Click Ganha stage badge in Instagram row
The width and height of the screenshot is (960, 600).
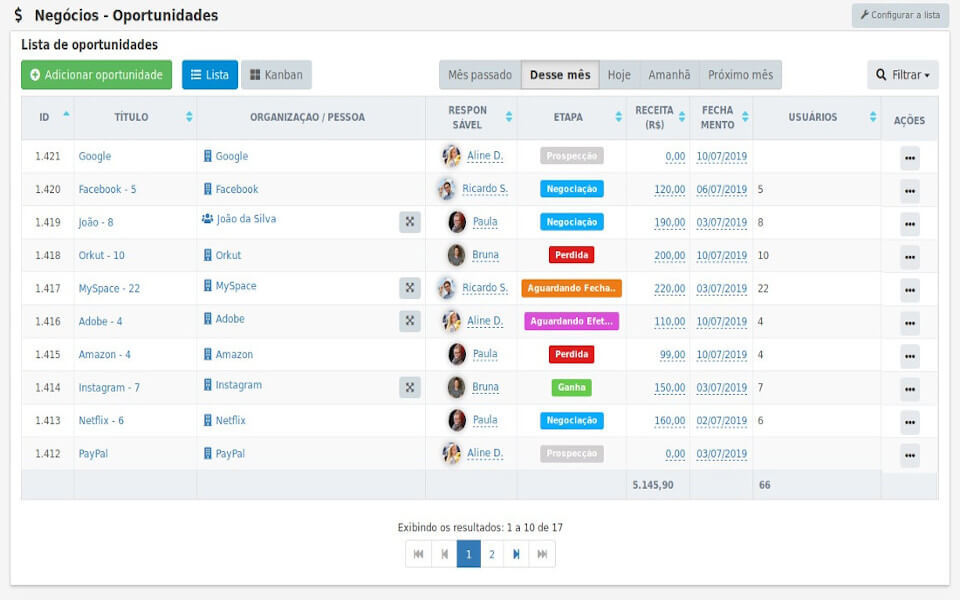pos(571,388)
